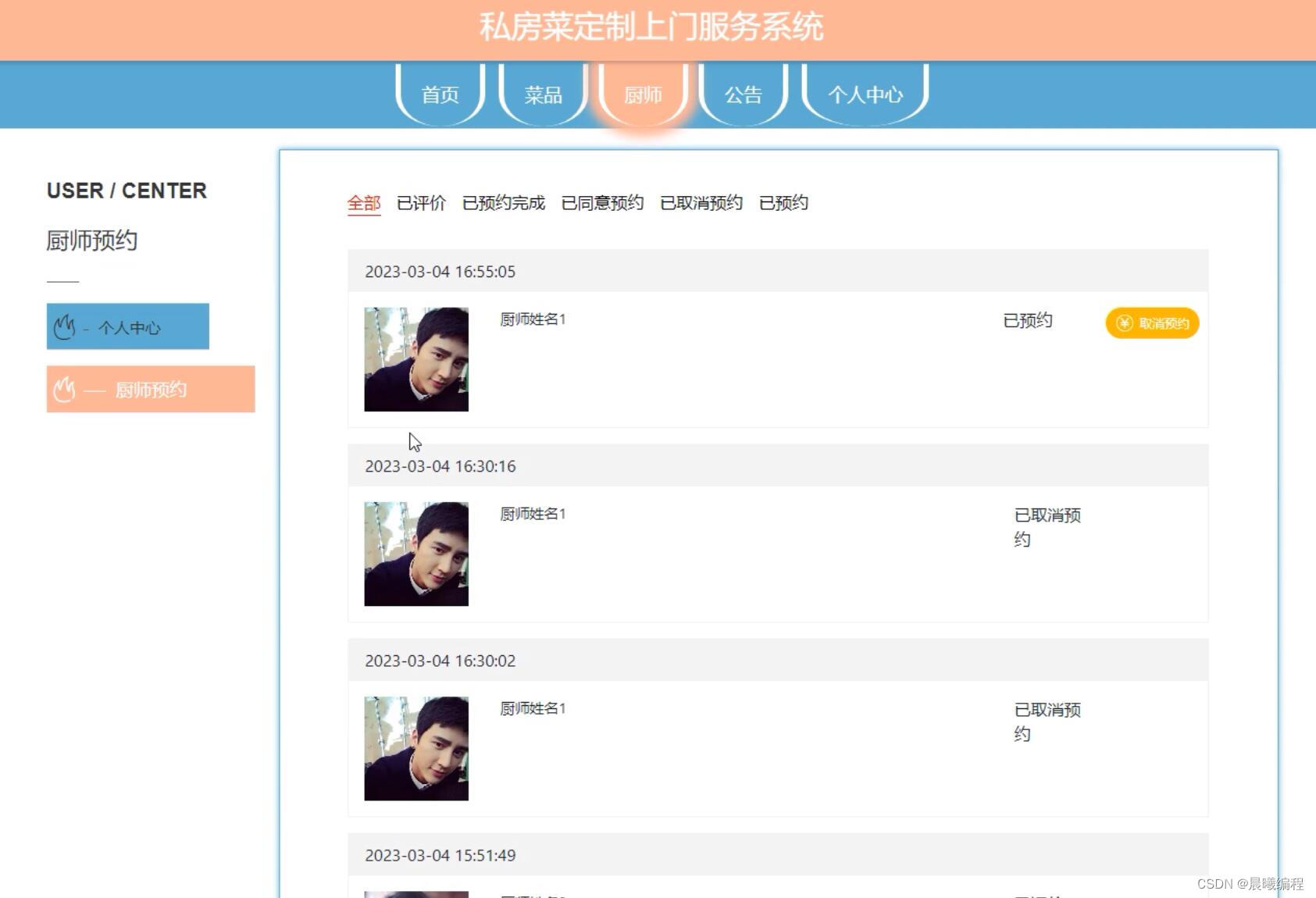
Task: Open sidebar 厨师预约 menu item
Action: 151,389
